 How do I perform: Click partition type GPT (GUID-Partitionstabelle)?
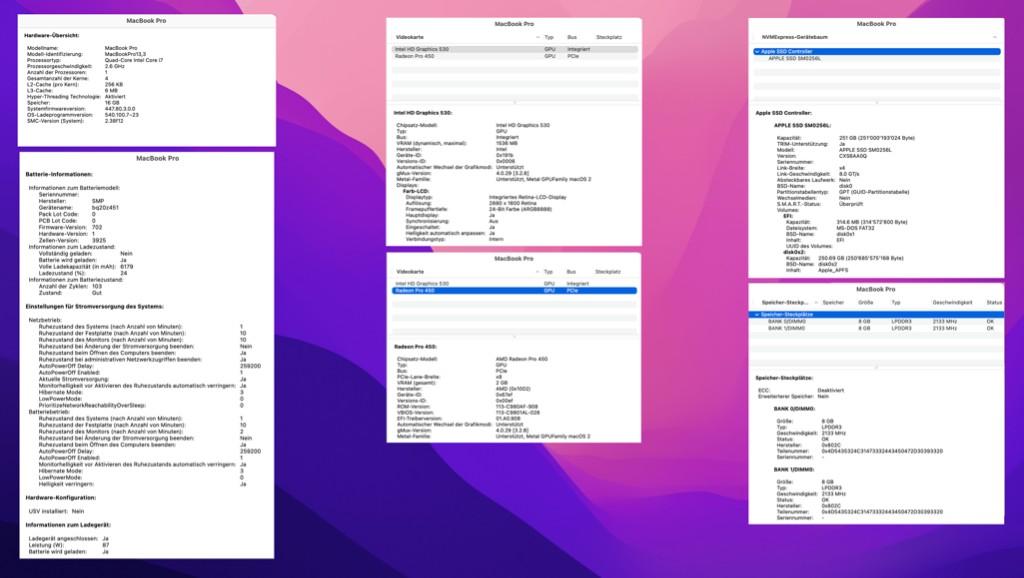pos(874,192)
